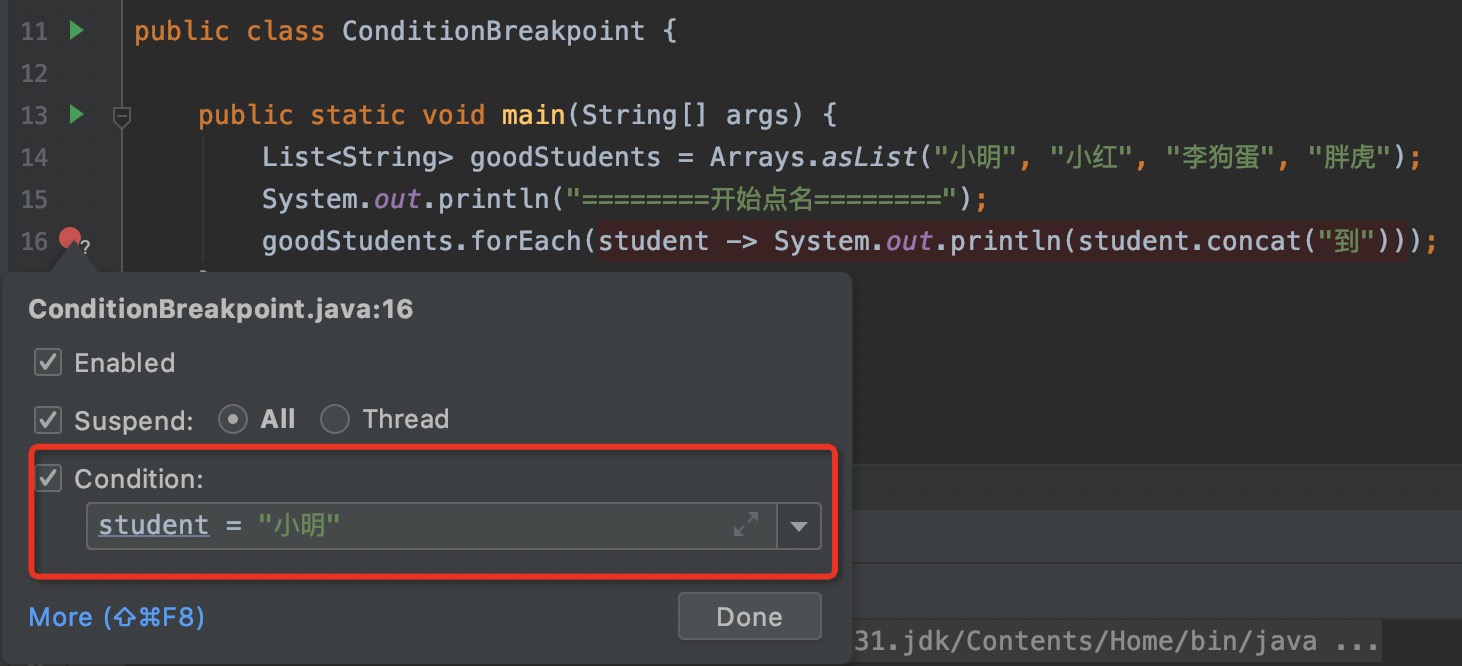Select the Thread suspend option

(x=334, y=419)
